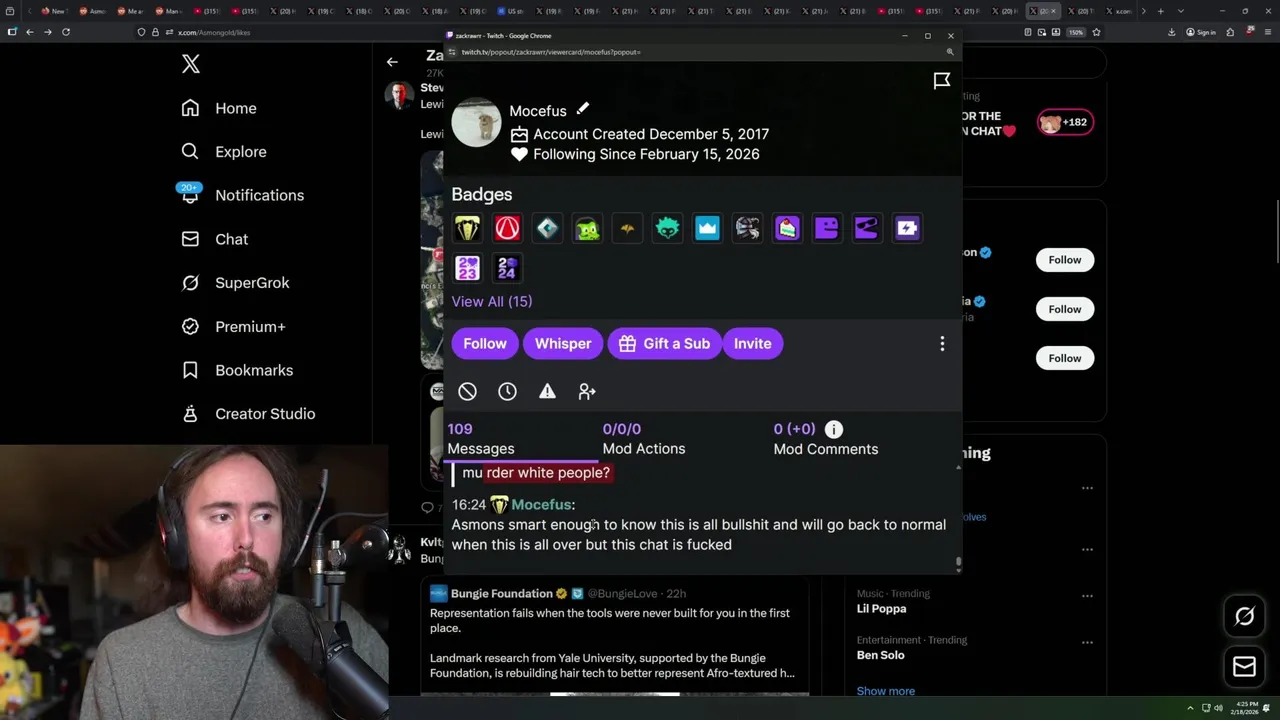Follow the third suggested account

pos(1065,358)
